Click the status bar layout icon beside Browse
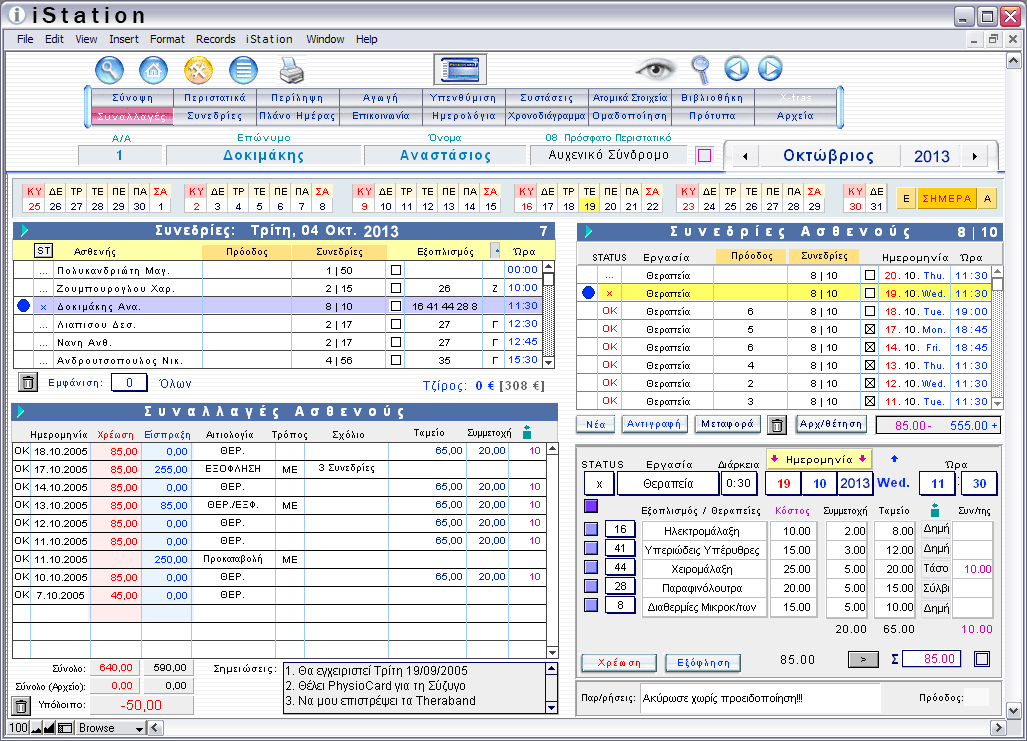 [65, 728]
